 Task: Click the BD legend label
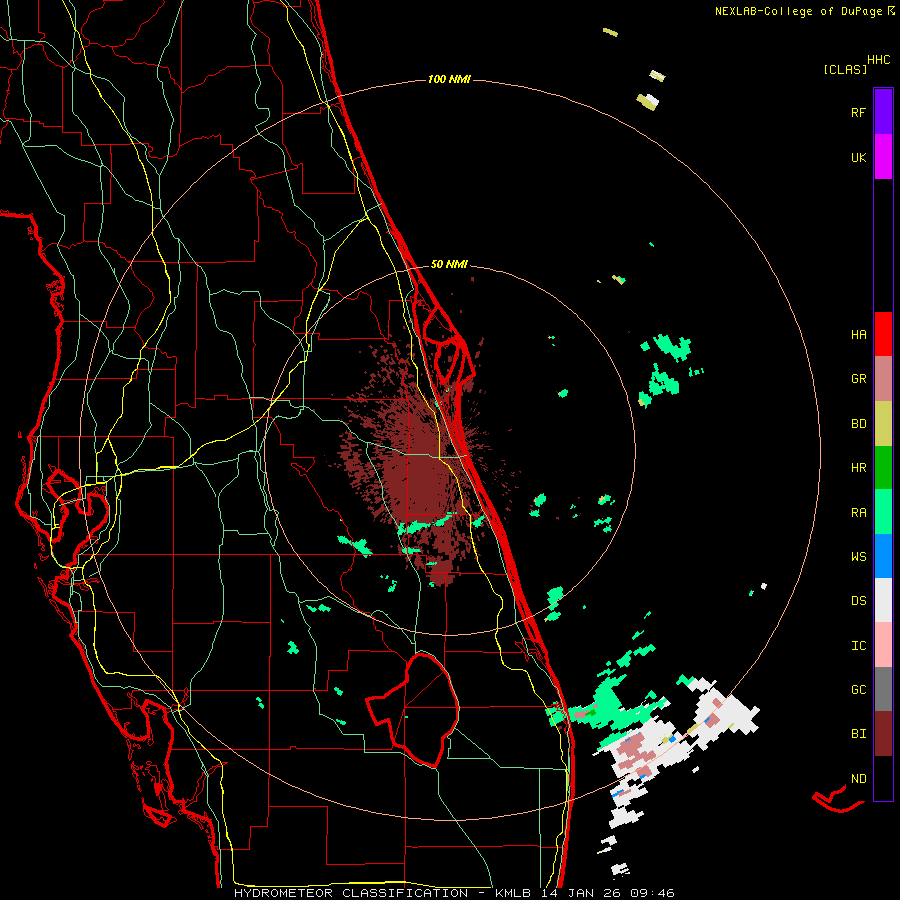point(858,424)
